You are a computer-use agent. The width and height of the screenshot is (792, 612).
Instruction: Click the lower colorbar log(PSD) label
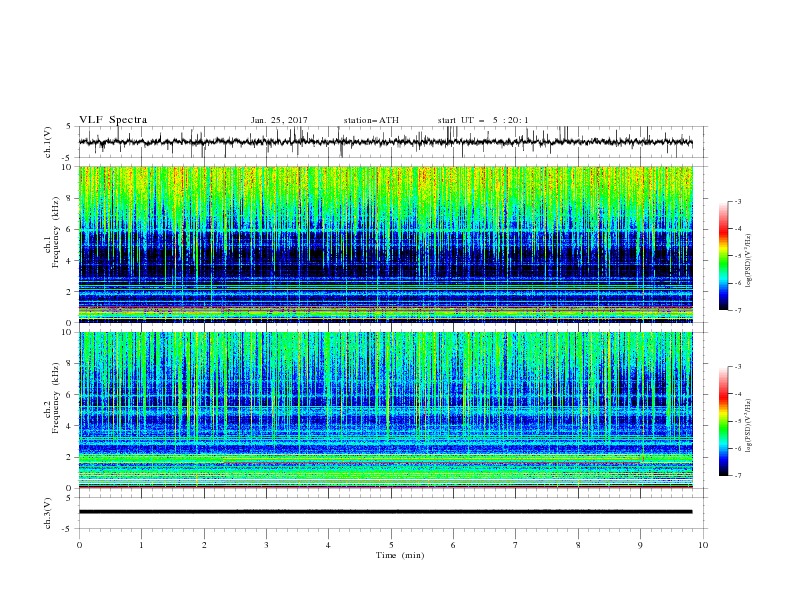749,426
